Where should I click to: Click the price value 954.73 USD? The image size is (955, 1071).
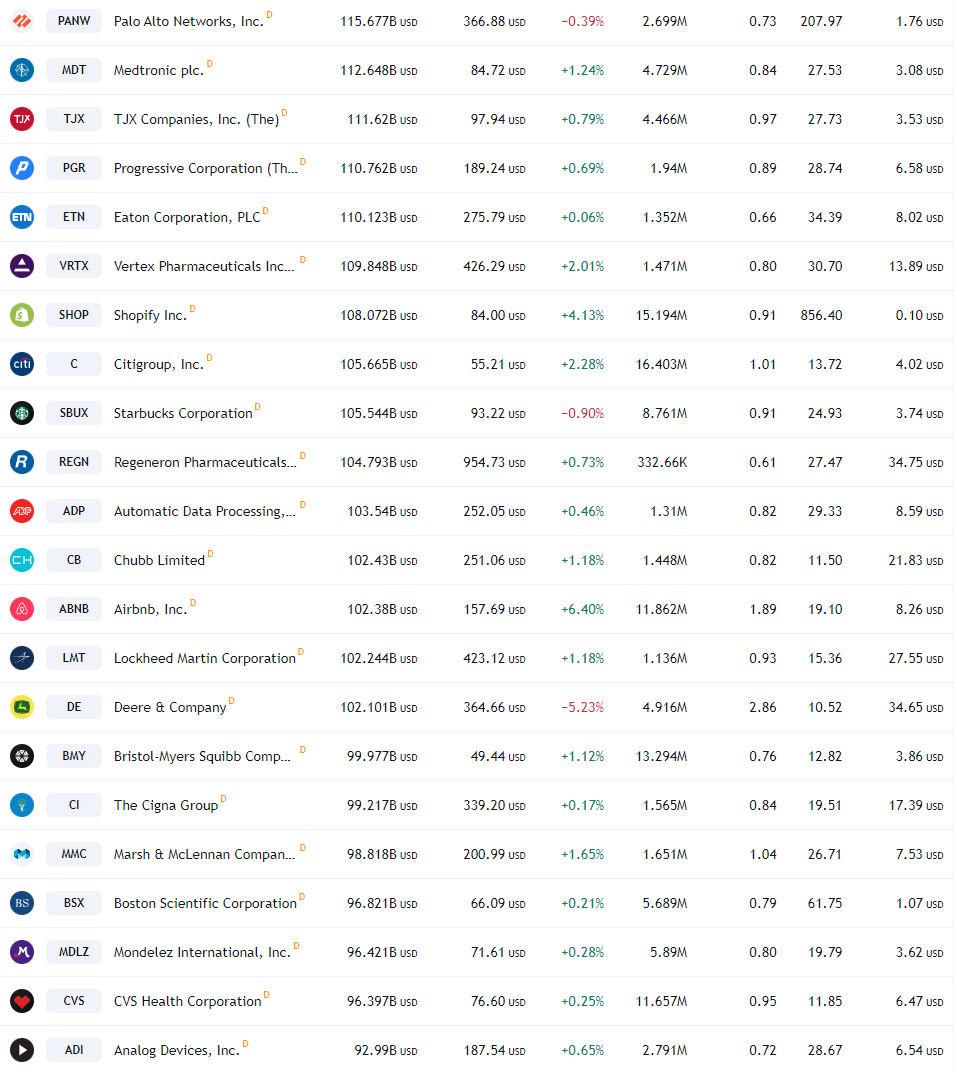coord(495,462)
